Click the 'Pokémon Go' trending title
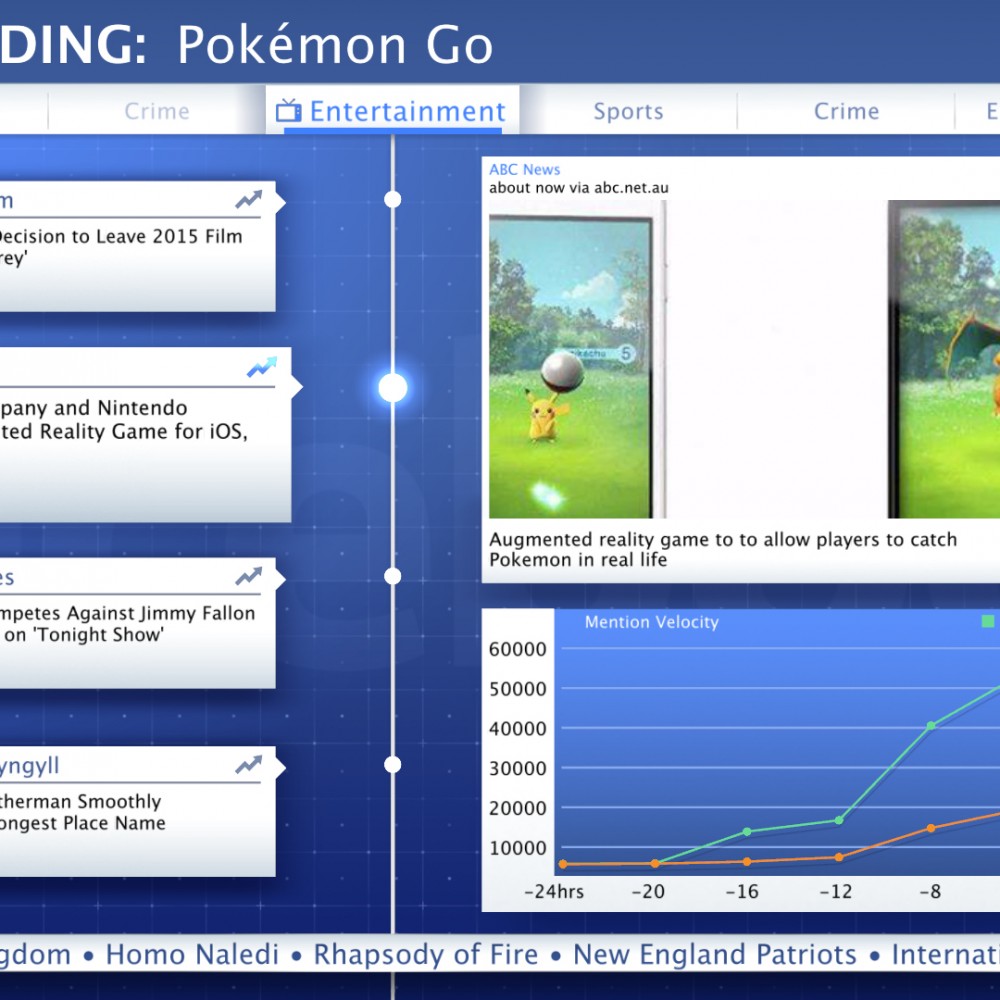This screenshot has height=1000, width=1000. (x=335, y=45)
